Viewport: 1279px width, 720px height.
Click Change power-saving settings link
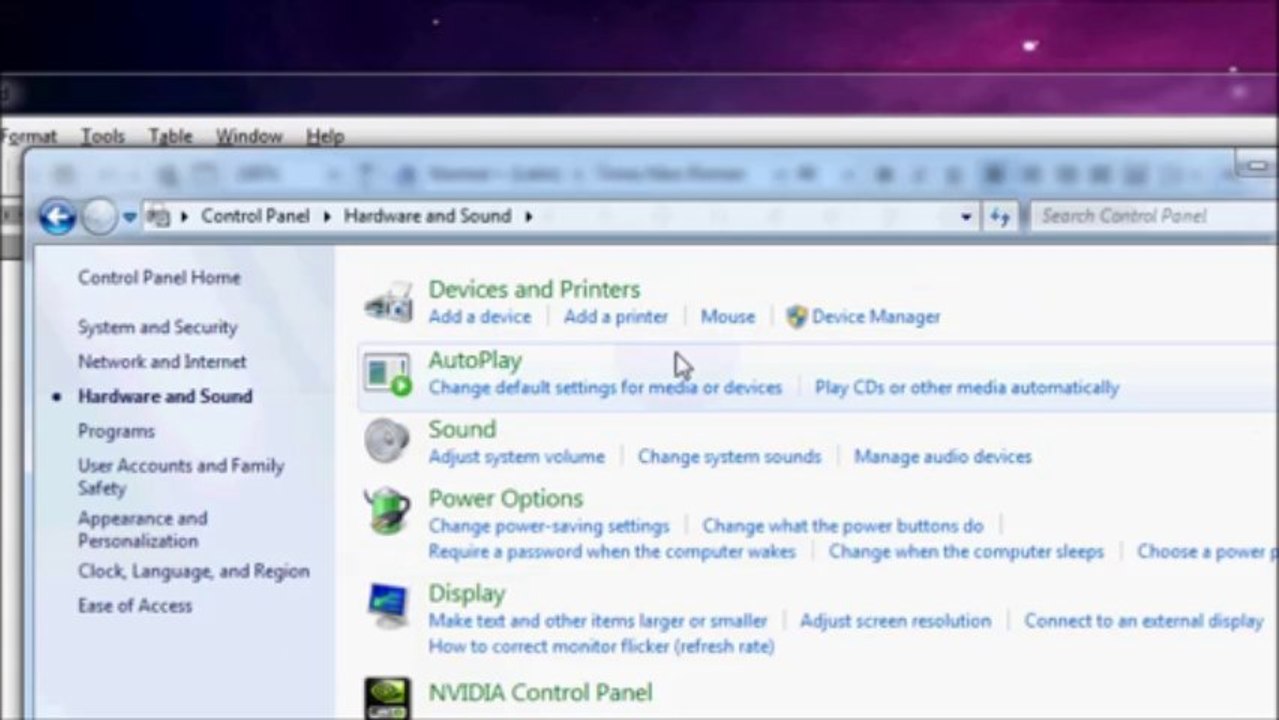click(549, 526)
